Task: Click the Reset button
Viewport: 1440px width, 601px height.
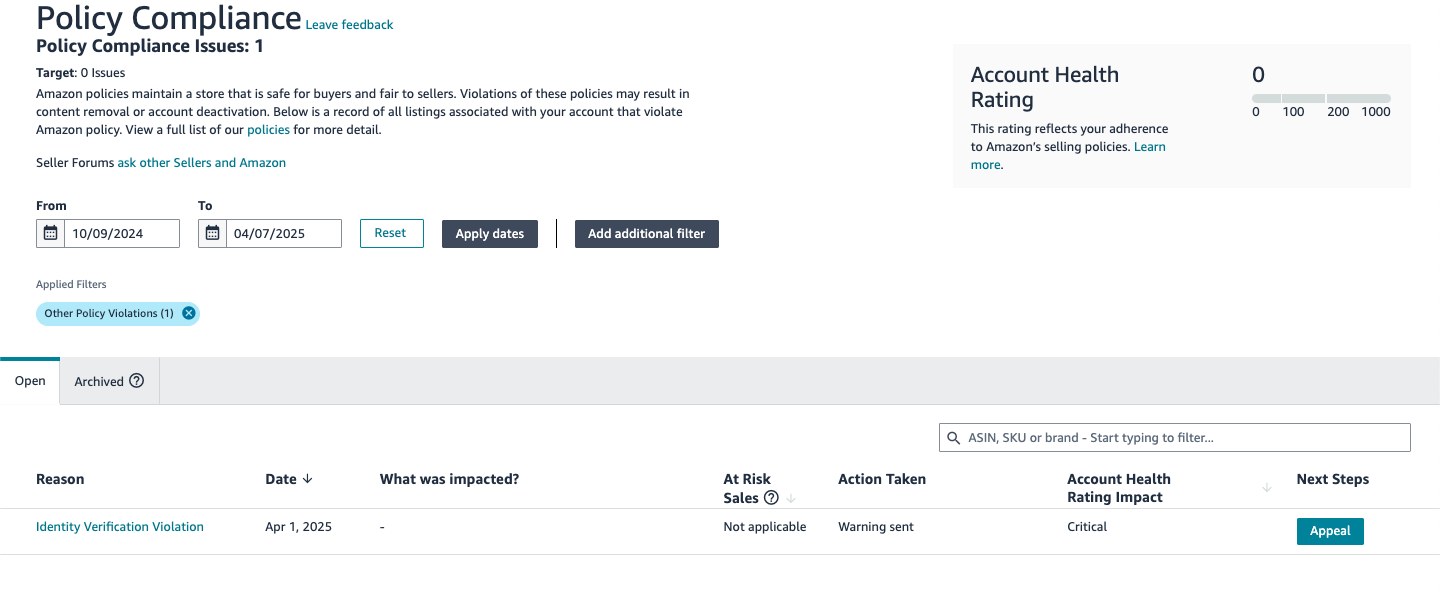Action: pyautogui.click(x=390, y=233)
